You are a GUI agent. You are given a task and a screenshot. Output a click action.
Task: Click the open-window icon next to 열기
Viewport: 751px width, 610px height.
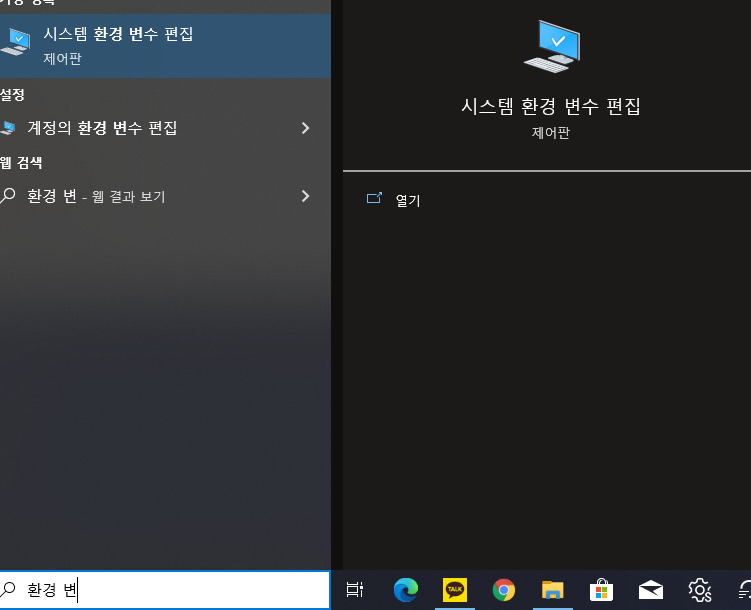coord(374,198)
